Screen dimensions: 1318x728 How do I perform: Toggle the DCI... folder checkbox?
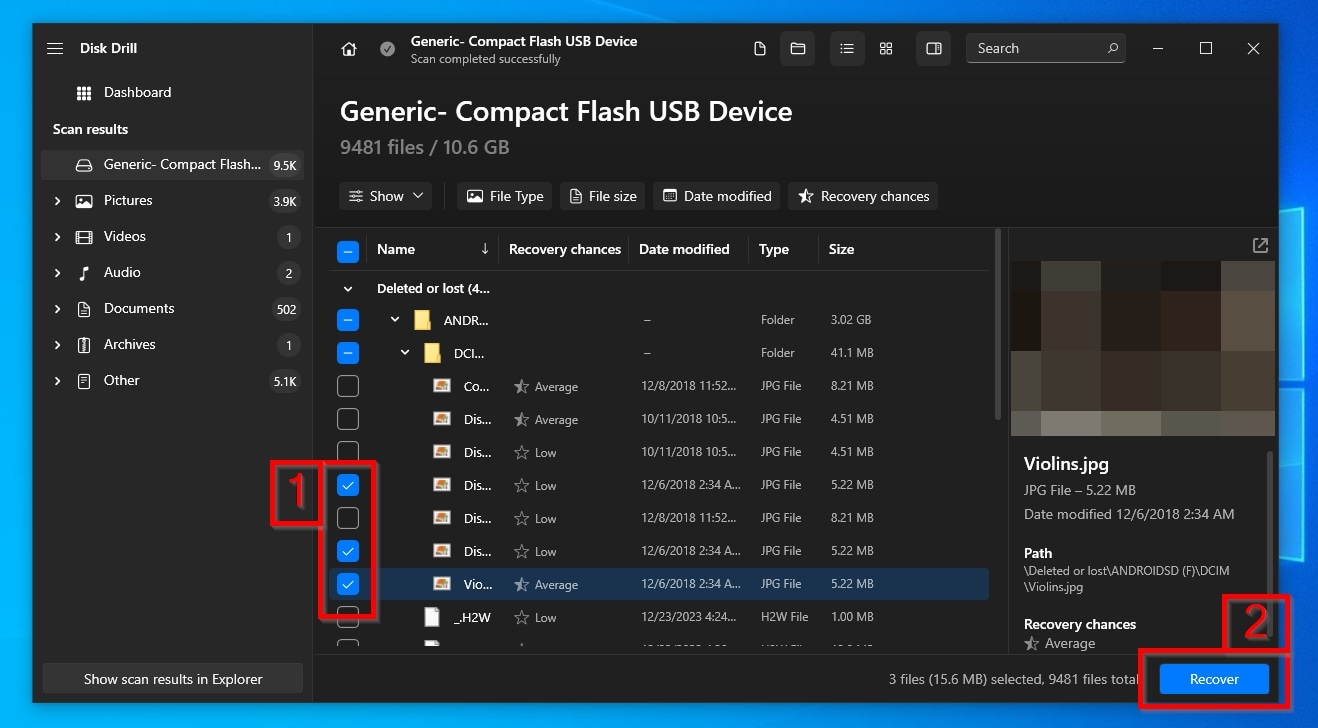point(348,354)
